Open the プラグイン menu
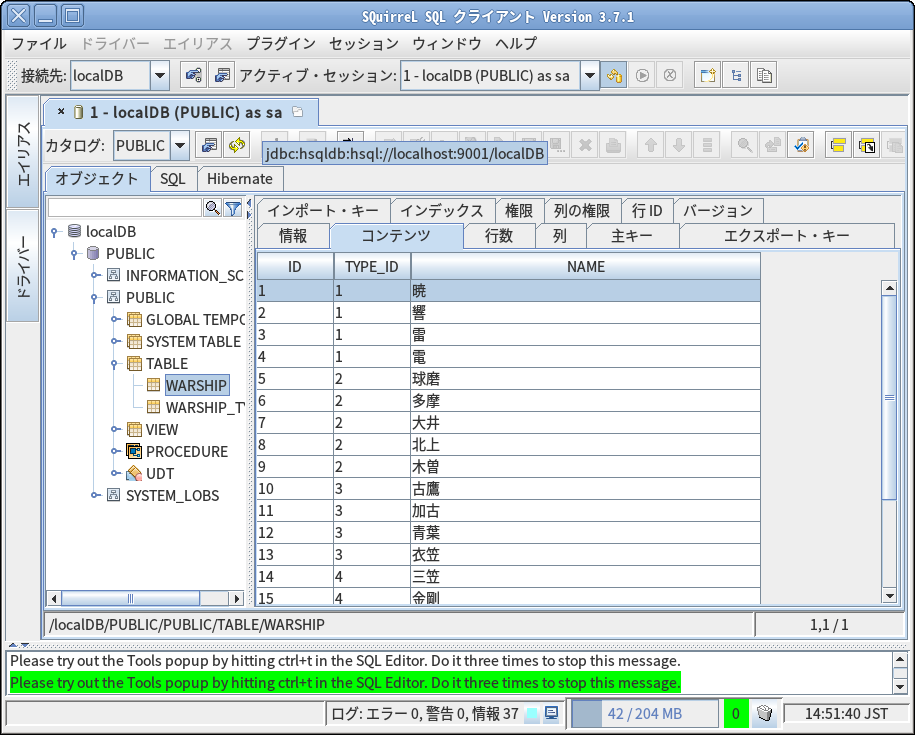Screen dimensions: 915x735 (281, 44)
